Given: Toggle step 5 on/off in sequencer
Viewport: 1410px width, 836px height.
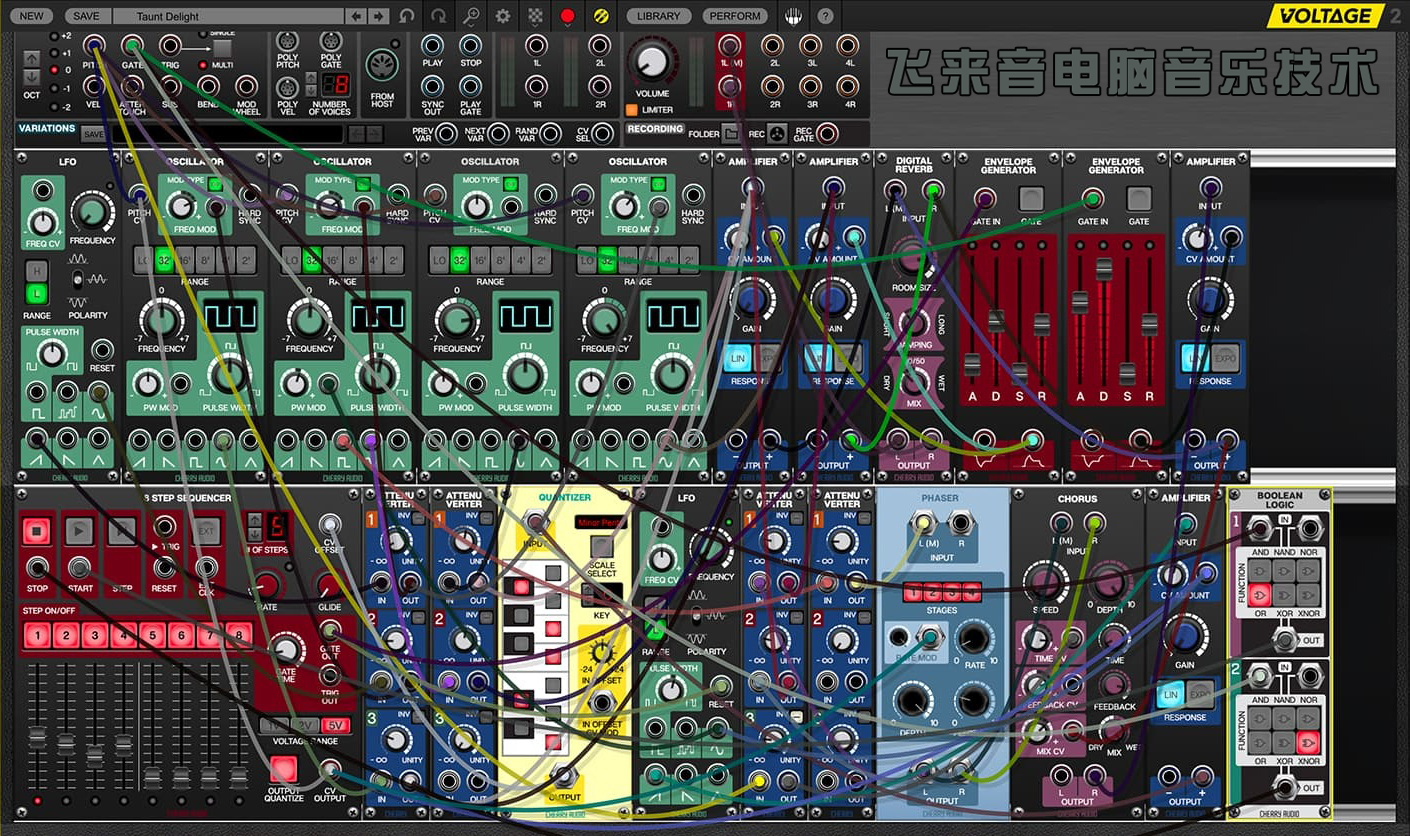Looking at the screenshot, I should tap(152, 634).
